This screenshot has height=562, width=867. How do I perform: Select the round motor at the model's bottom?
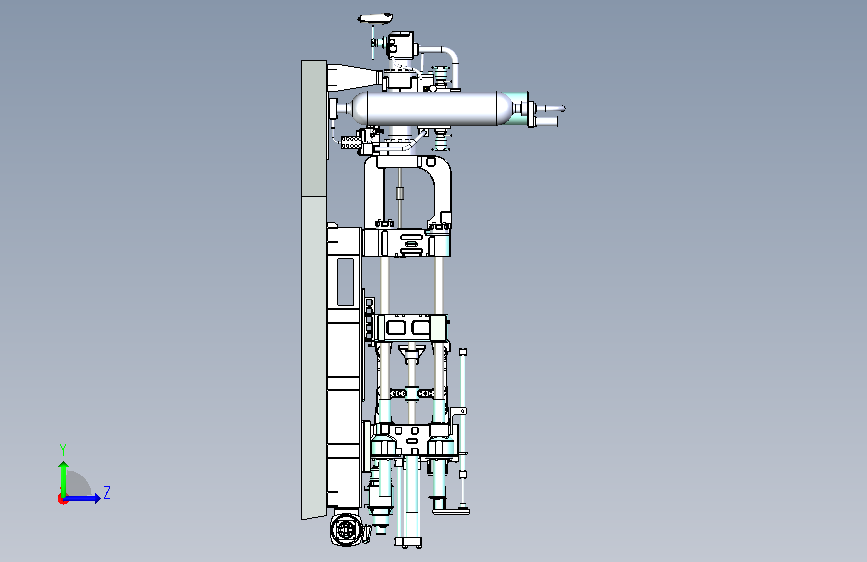tap(348, 530)
